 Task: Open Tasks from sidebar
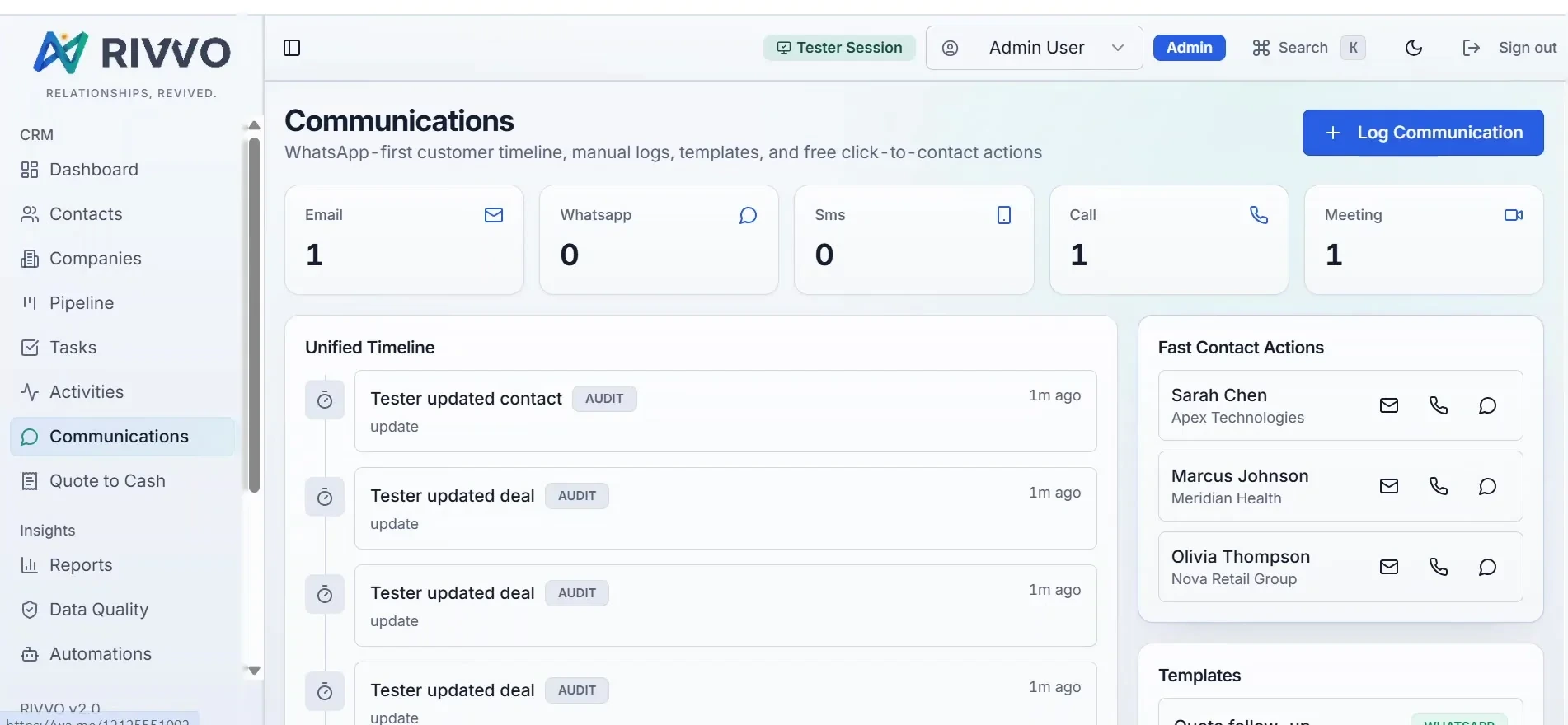[x=124, y=348]
